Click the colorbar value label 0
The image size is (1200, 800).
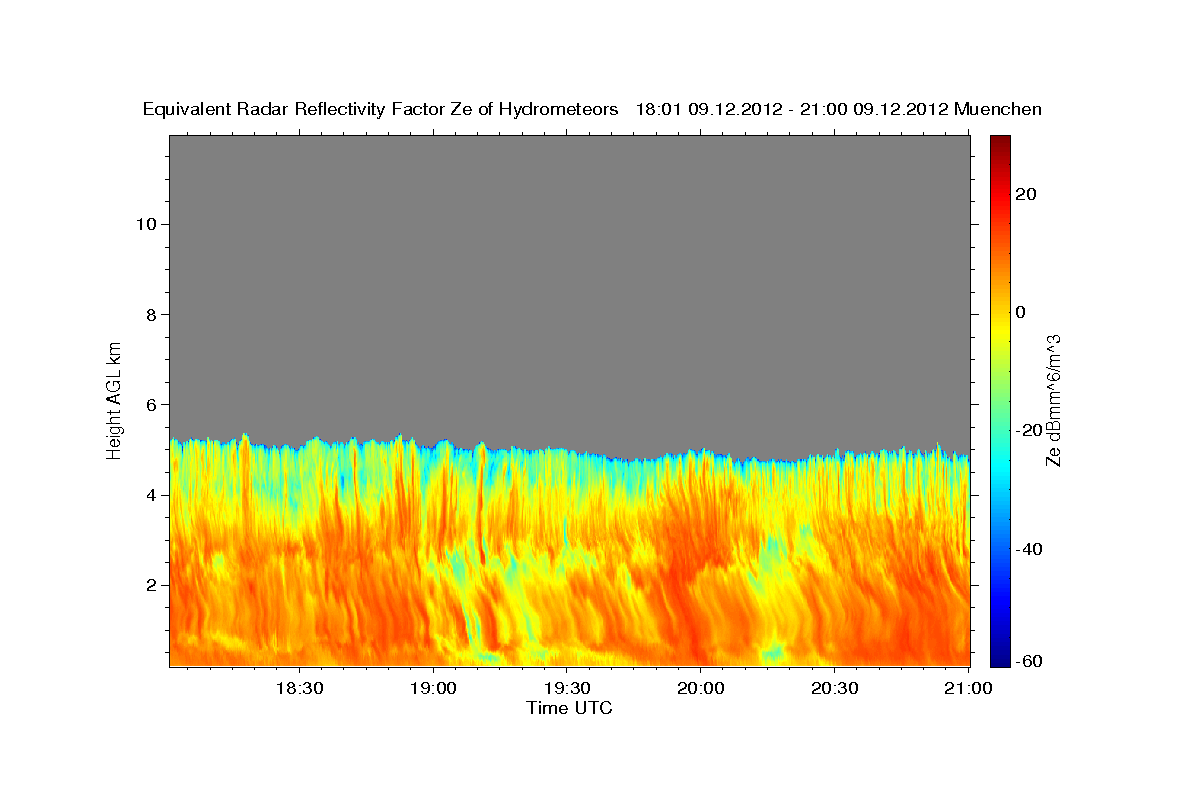pyautogui.click(x=1020, y=312)
